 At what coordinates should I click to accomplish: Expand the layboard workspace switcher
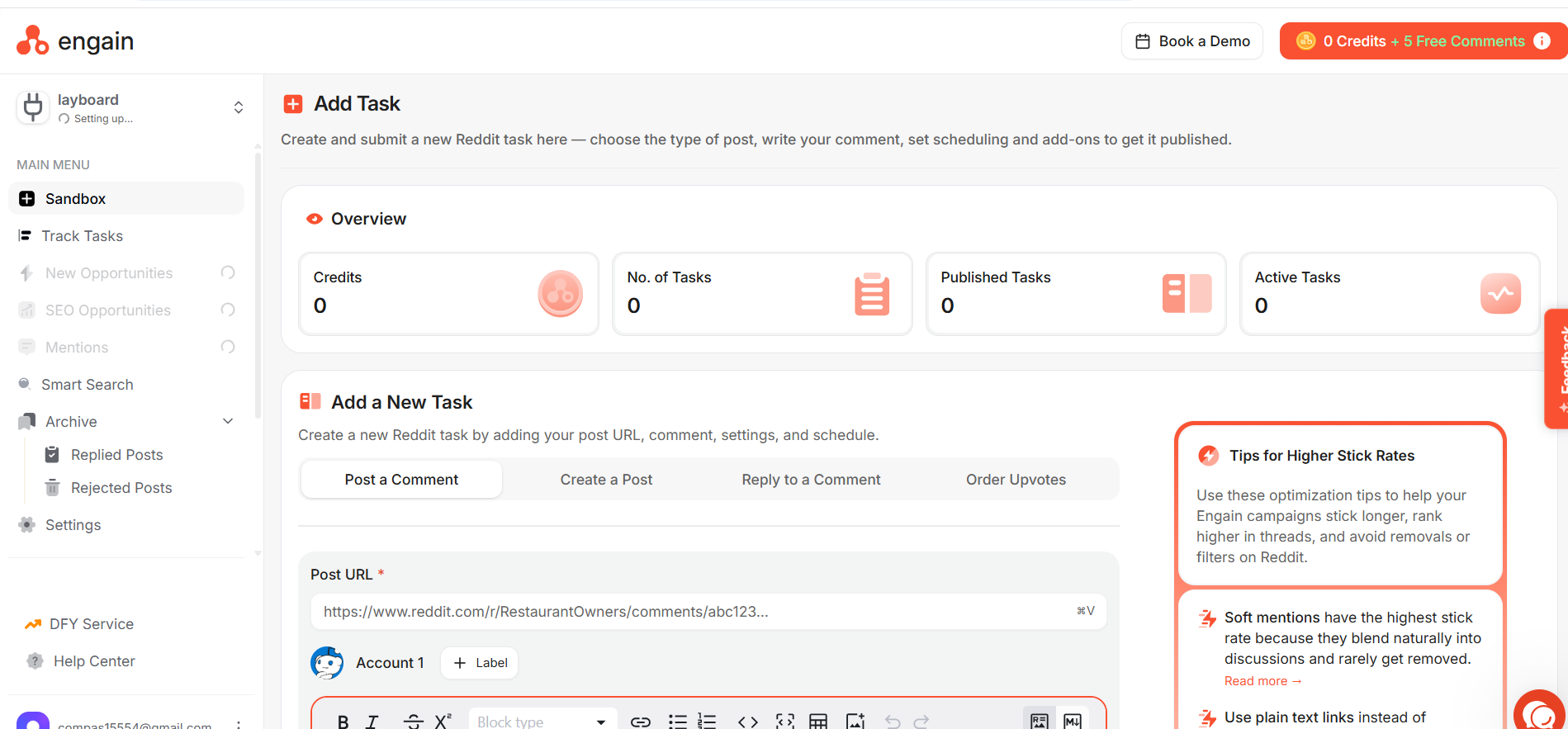tap(239, 107)
